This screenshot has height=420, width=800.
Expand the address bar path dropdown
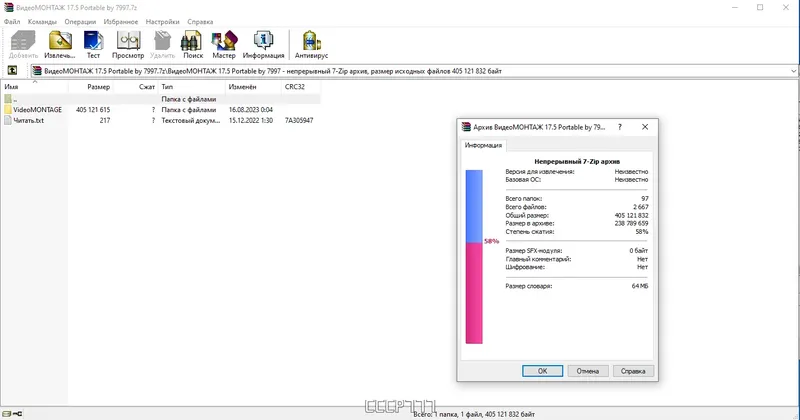[793, 71]
